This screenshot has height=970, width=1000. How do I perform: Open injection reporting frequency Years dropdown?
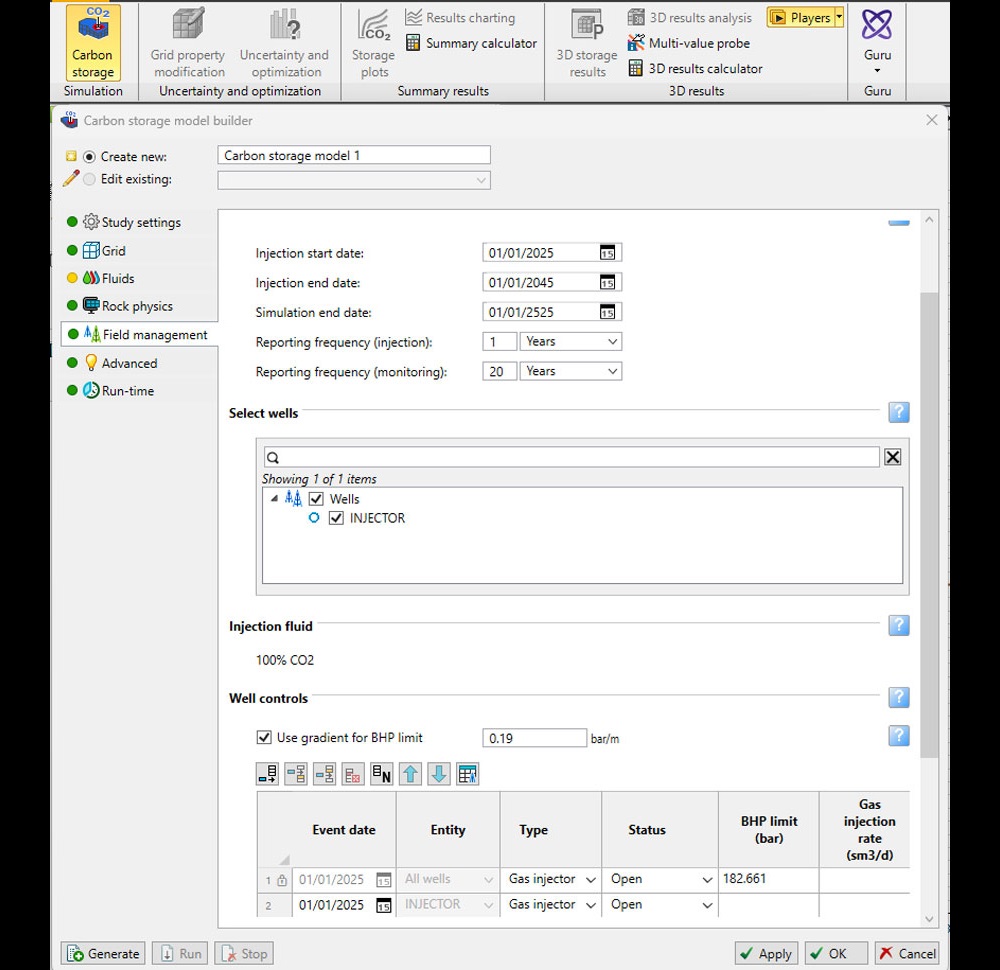tap(571, 342)
